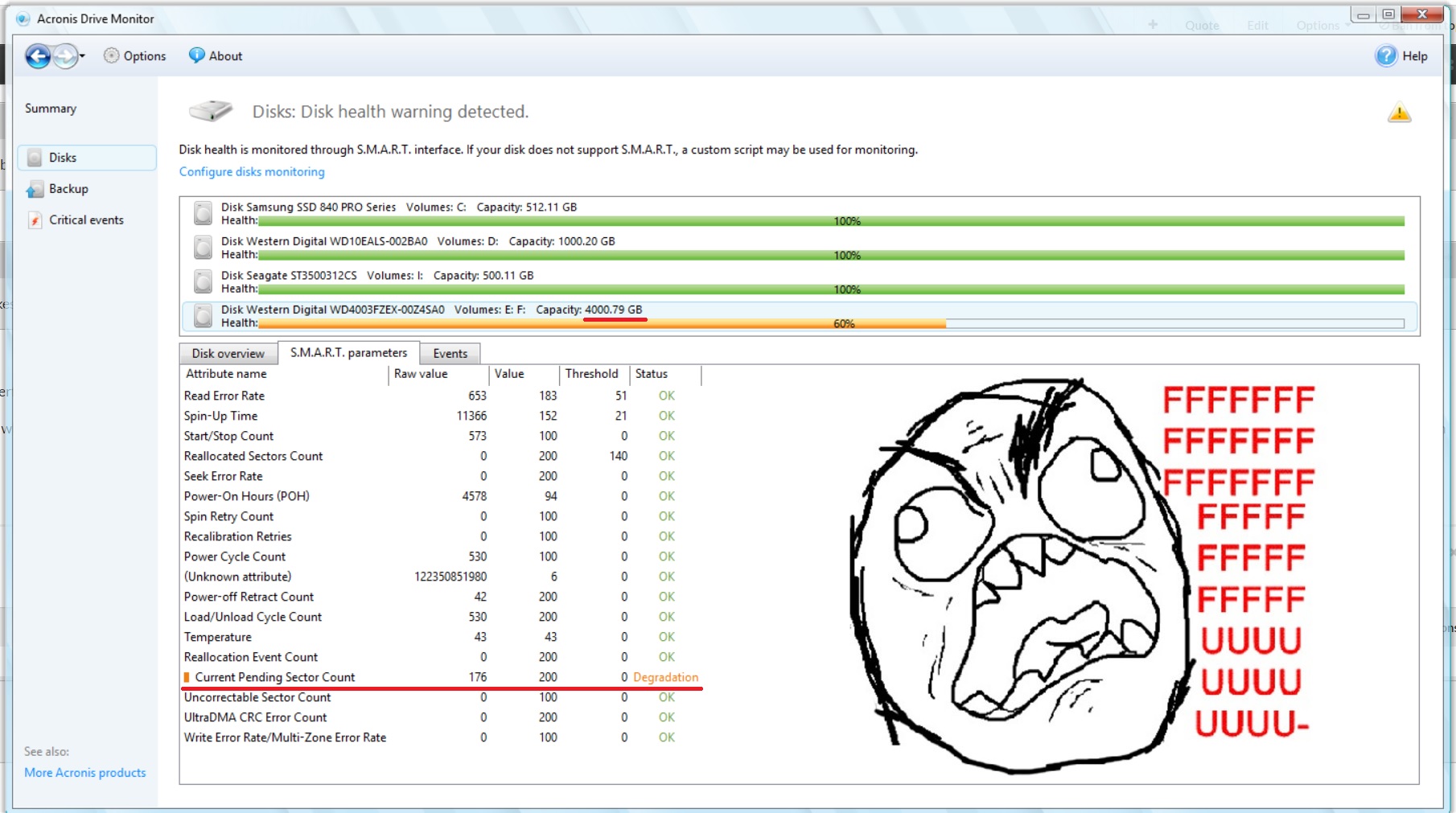Switch to the Disk overview tab
The height and width of the screenshot is (813, 1456).
coord(228,354)
